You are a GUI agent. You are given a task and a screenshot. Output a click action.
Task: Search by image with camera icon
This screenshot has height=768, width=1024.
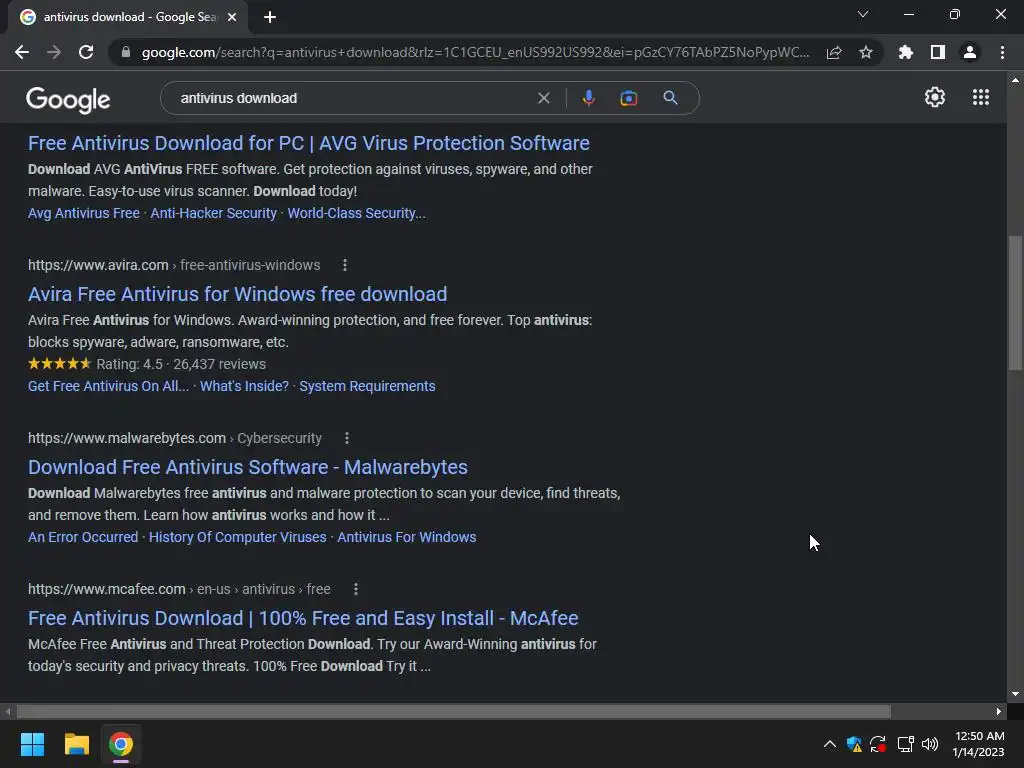pyautogui.click(x=629, y=98)
